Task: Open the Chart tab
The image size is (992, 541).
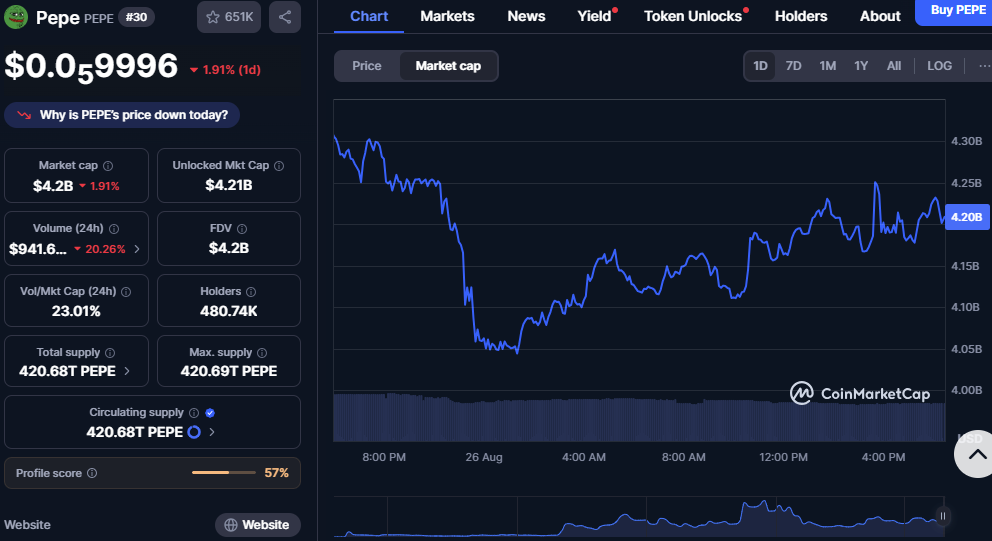Action: click(369, 16)
